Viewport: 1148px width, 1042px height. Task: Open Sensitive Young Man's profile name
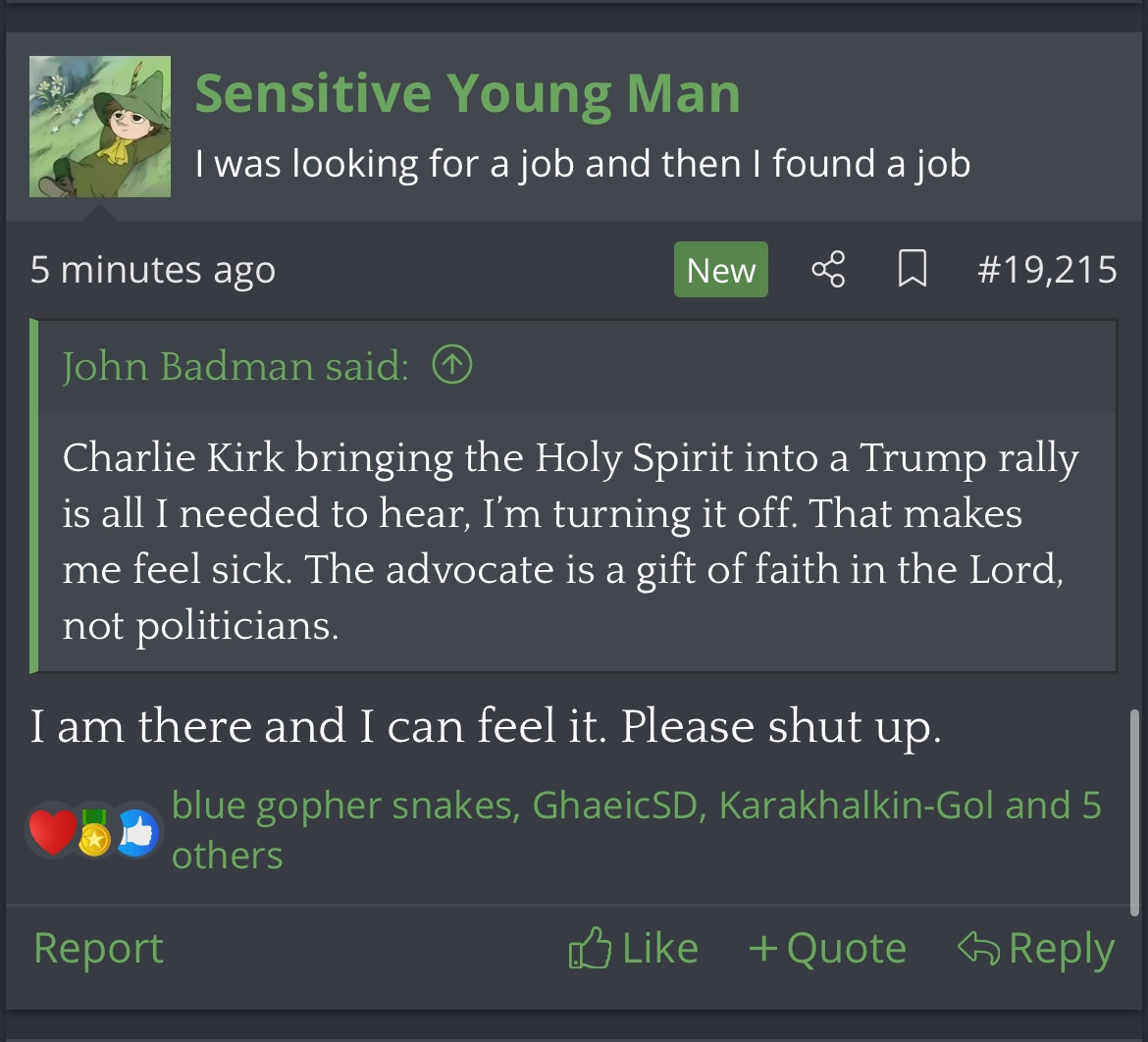click(x=467, y=94)
